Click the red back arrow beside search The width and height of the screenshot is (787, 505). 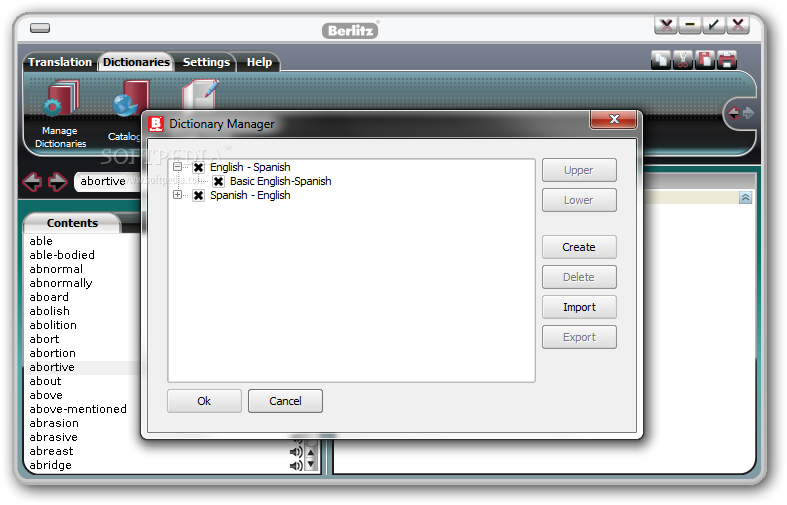click(x=32, y=181)
